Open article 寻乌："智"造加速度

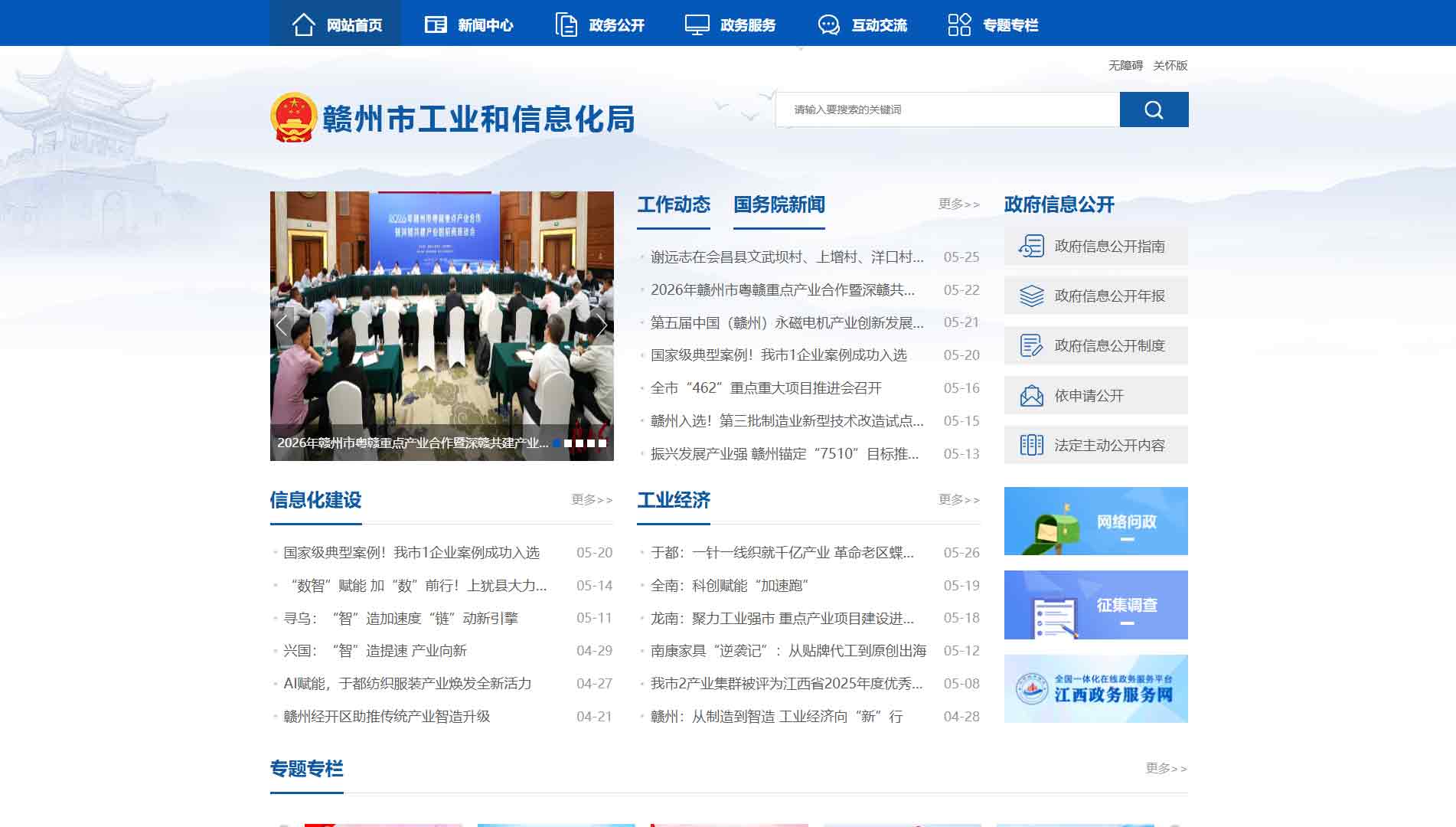(400, 619)
